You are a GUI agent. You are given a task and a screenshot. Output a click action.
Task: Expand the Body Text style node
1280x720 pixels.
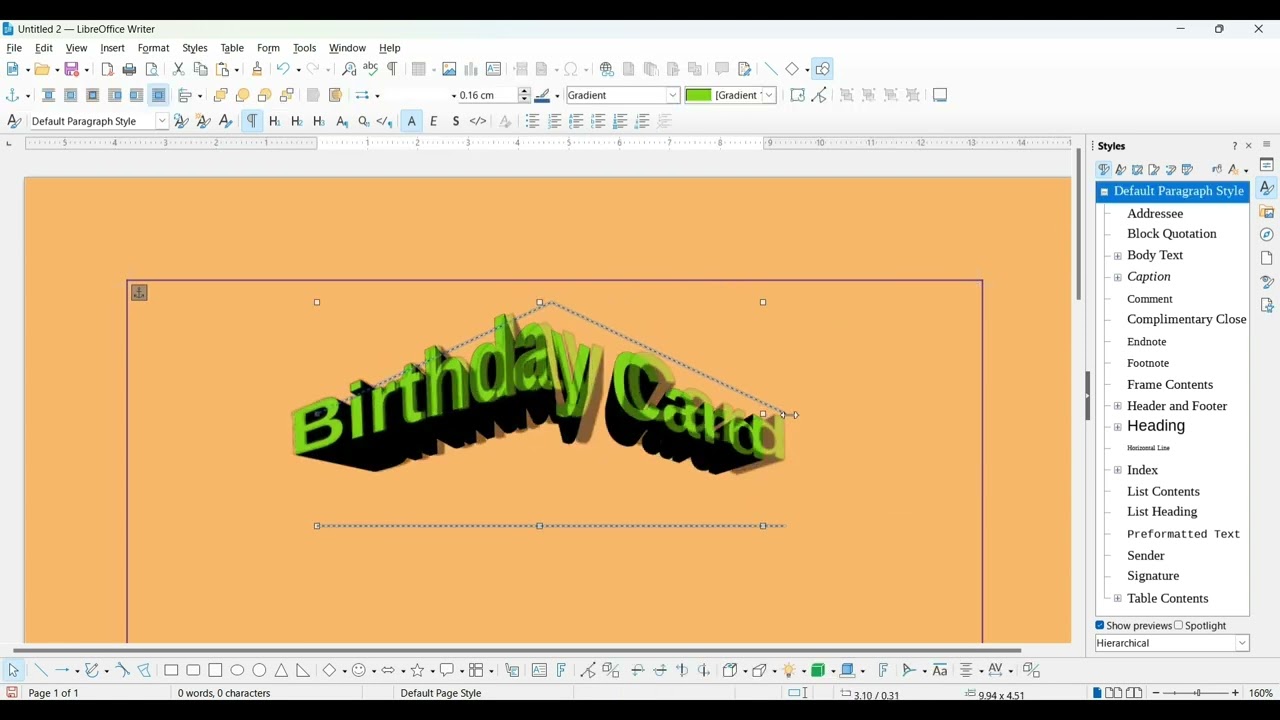[1118, 256]
